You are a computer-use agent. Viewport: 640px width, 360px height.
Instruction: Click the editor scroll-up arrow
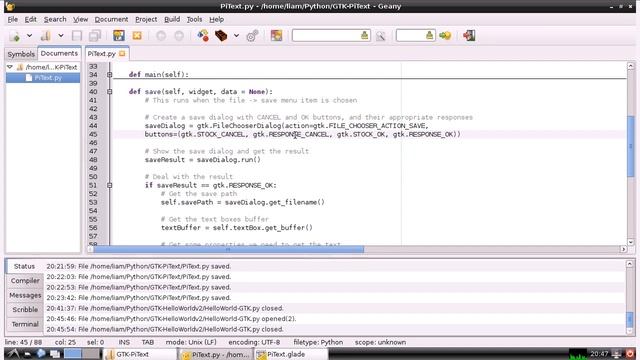click(x=631, y=66)
